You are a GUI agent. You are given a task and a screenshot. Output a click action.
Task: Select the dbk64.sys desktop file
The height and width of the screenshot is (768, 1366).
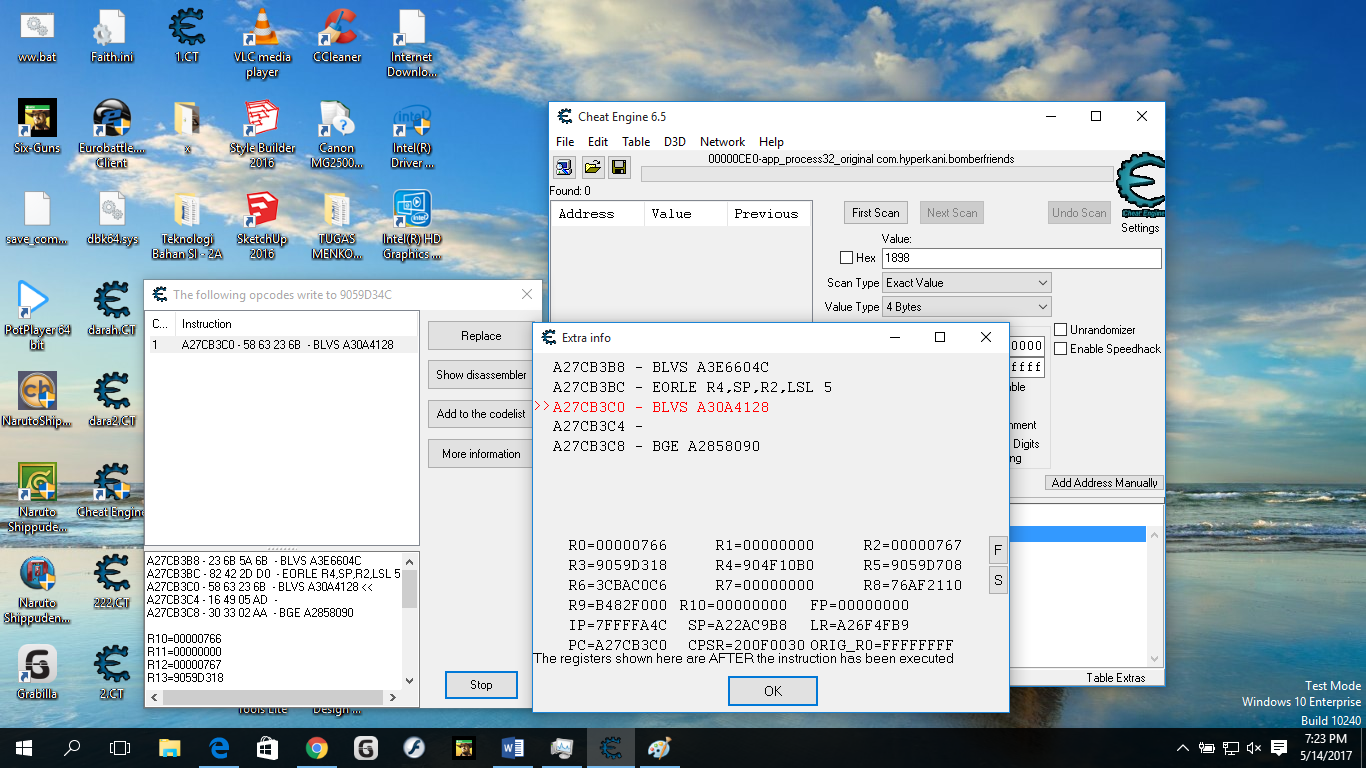112,218
